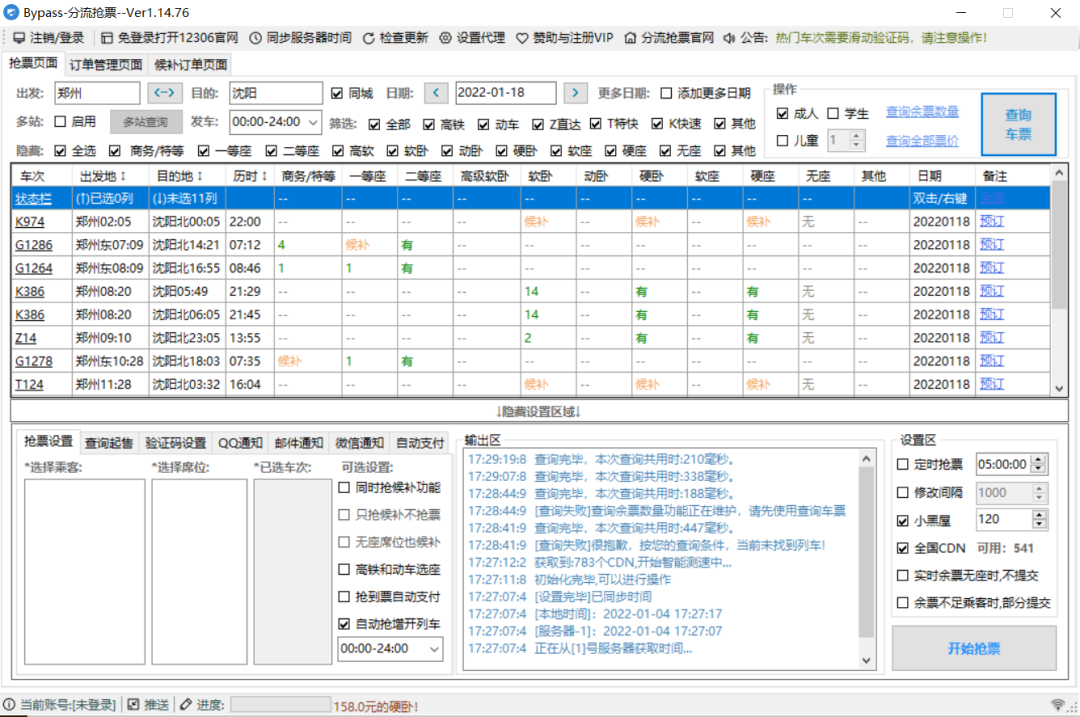The width and height of the screenshot is (1080, 717).
Task: Enable the 学生 student checkbox
Action: [x=833, y=113]
